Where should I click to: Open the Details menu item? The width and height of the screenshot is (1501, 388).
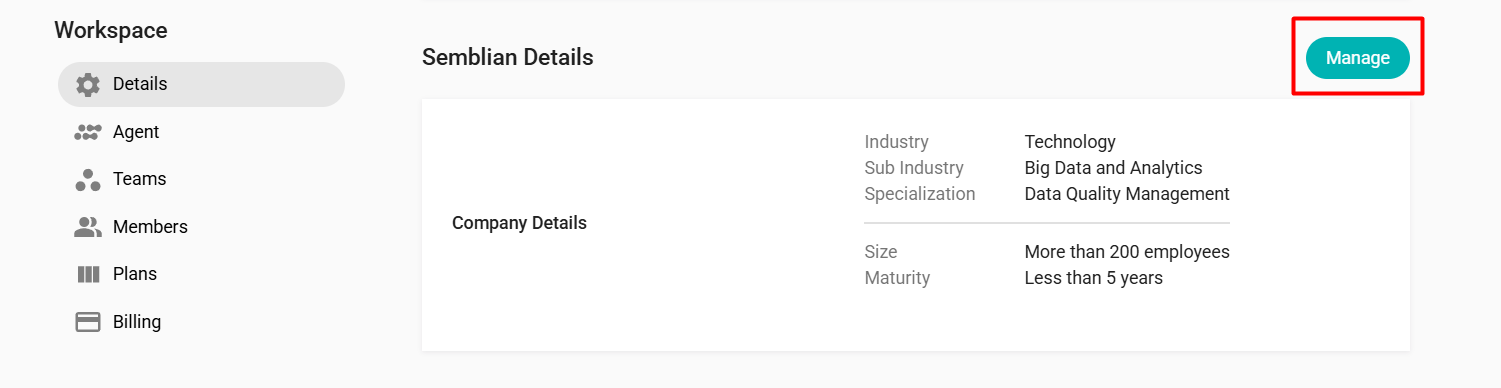pos(201,84)
